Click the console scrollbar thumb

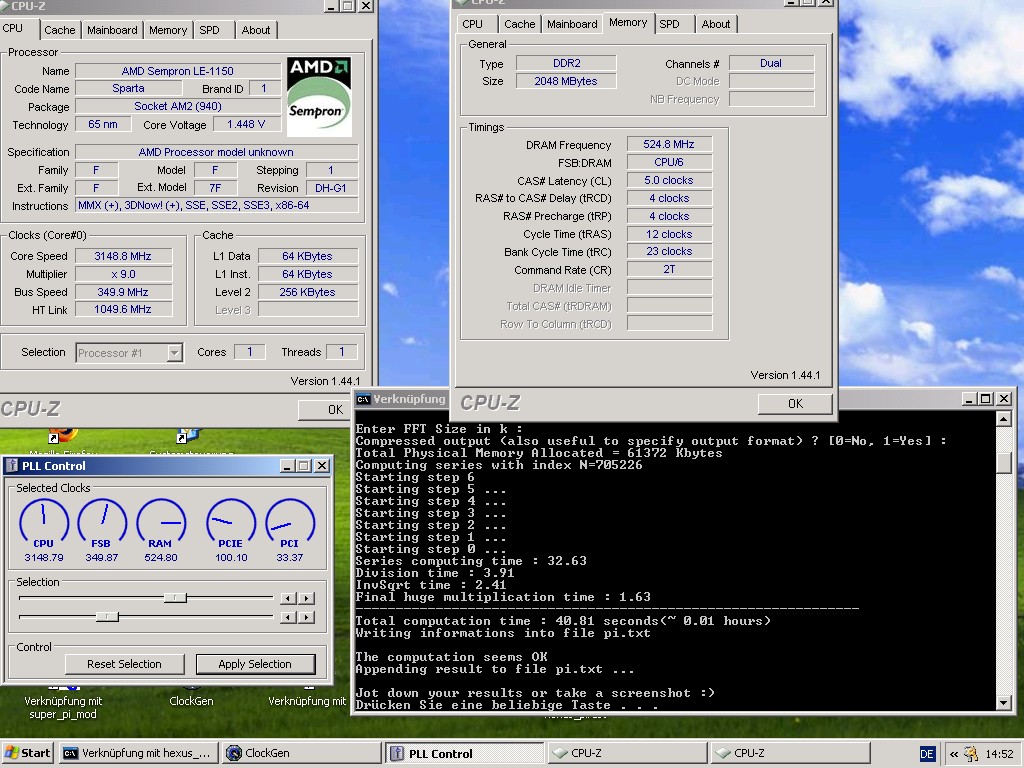[x=1004, y=462]
